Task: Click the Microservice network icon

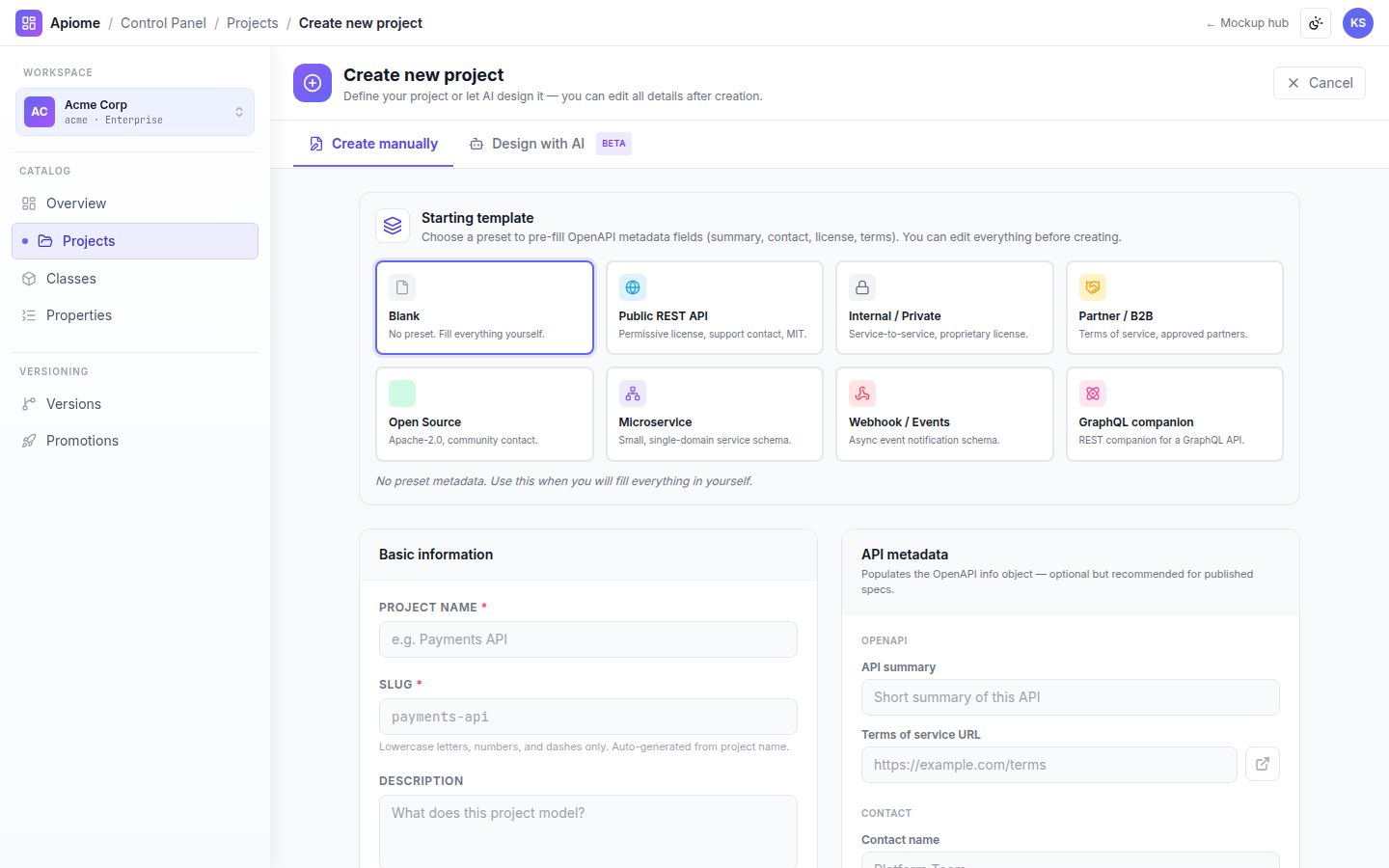Action: tap(633, 393)
